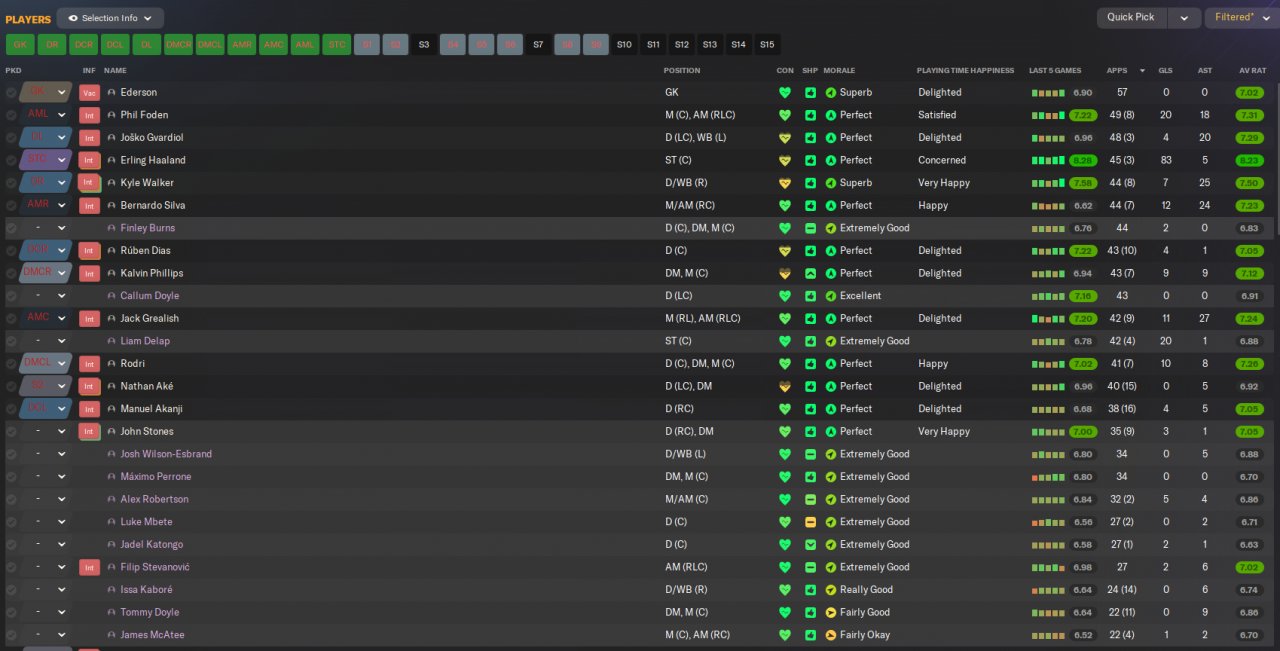Click Haaland's Concerned playing time status
The width and height of the screenshot is (1280, 651).
(x=942, y=160)
